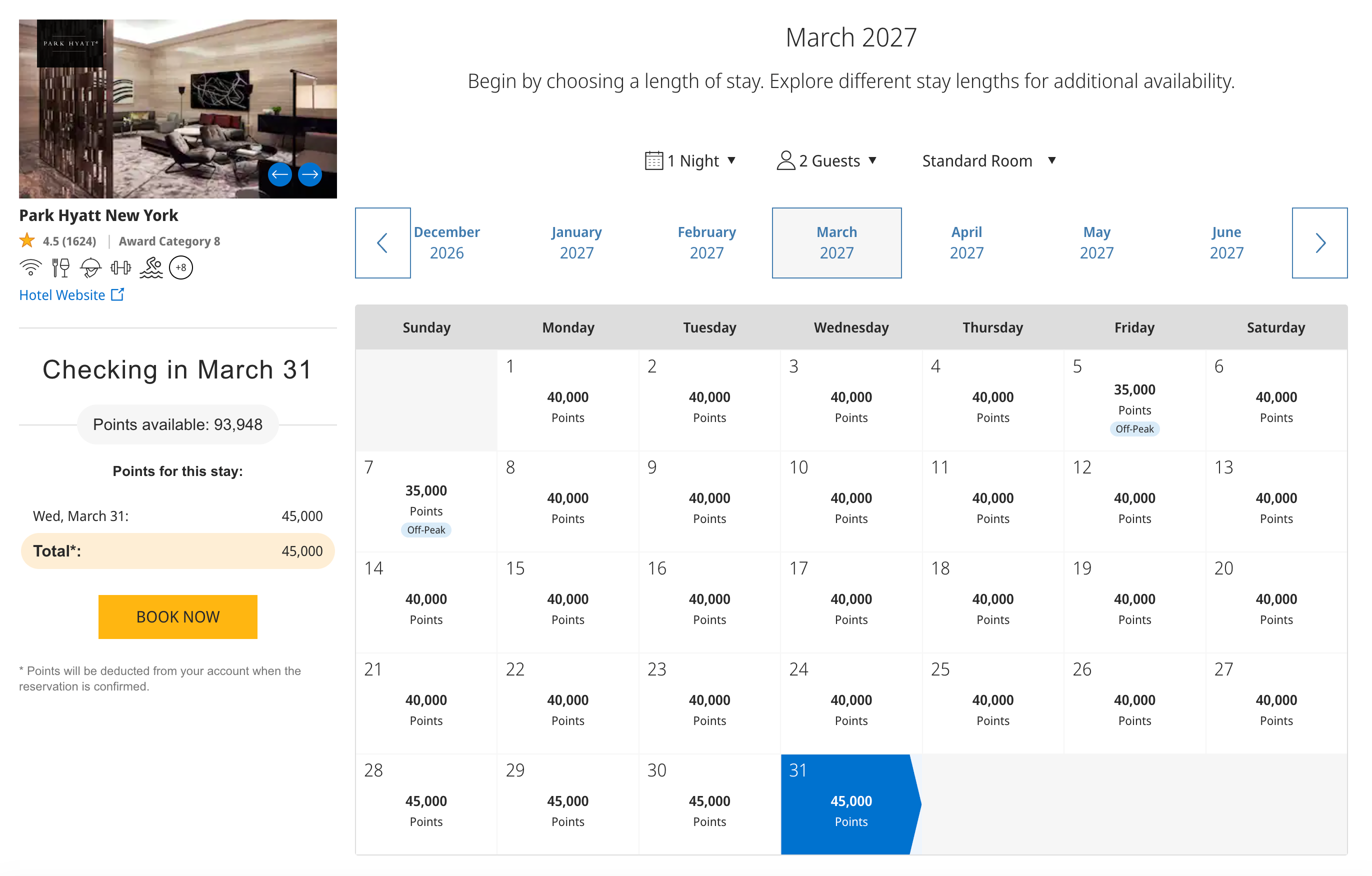The image size is (1372, 876).
Task: Switch to February 2027 month tab
Action: click(706, 243)
